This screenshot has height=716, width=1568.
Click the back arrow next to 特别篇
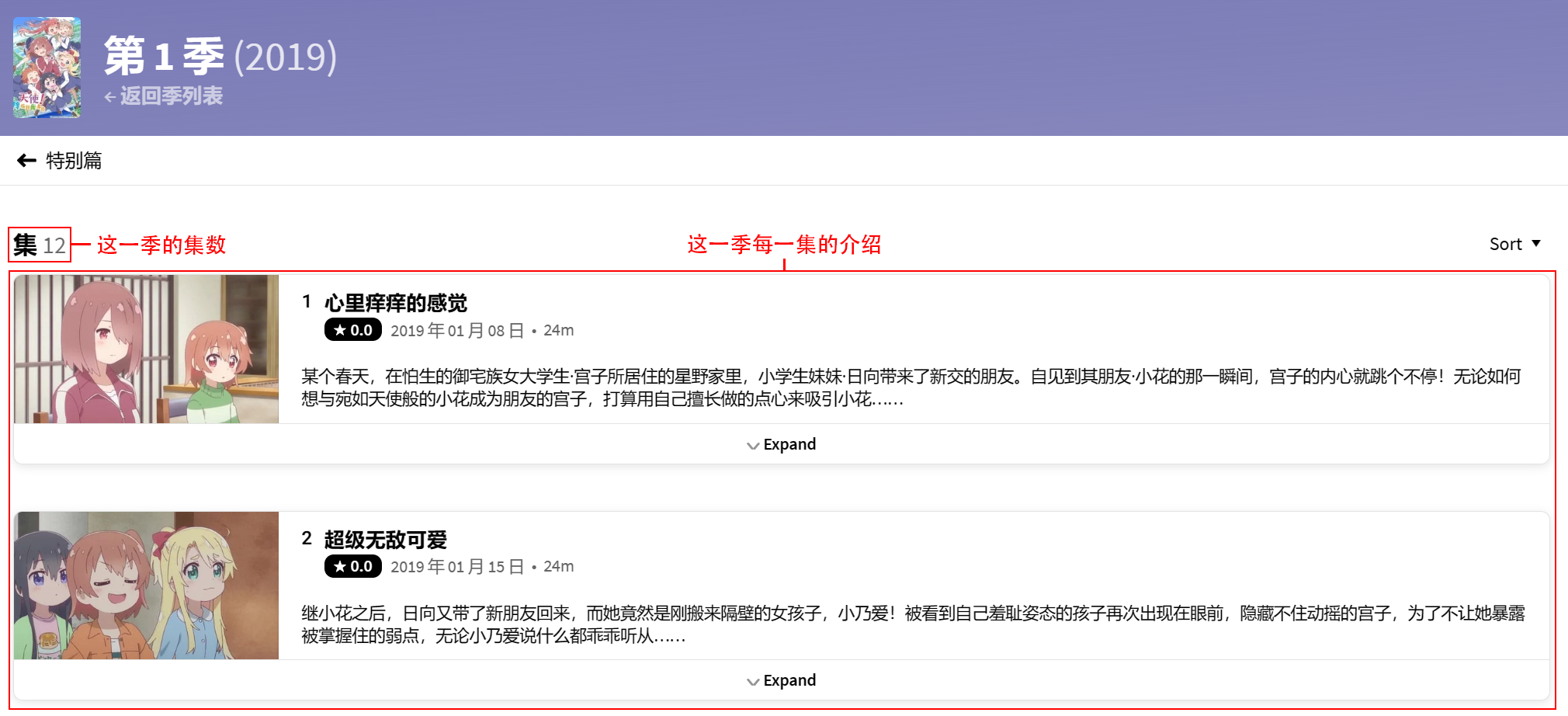coord(27,161)
